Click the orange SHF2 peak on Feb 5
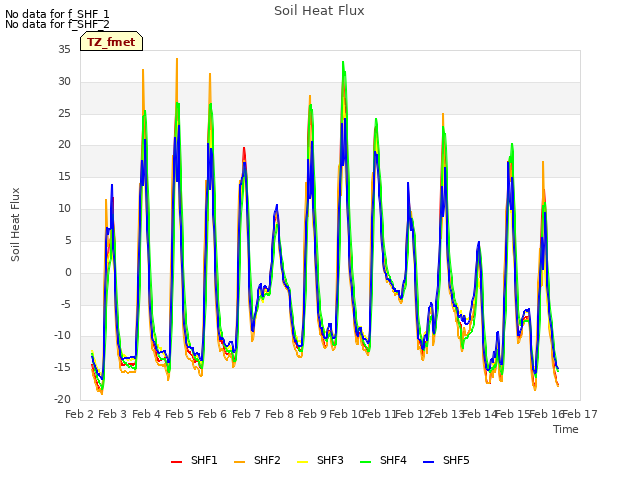Viewport: 640px width, 480px height. (x=177, y=59)
